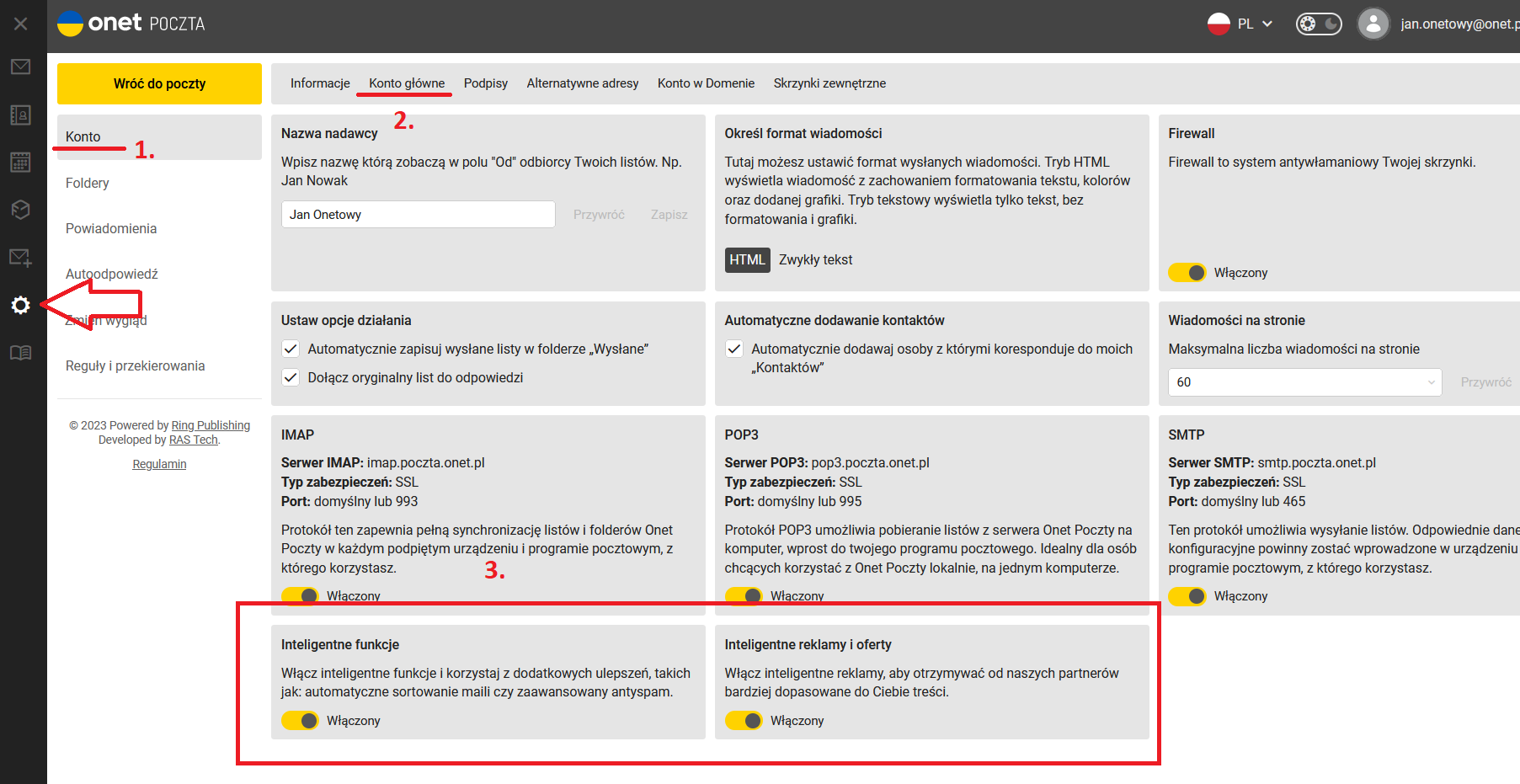This screenshot has height=784, width=1520.
Task: Turn off Inteligentne funkcje toggle
Action: tap(300, 721)
